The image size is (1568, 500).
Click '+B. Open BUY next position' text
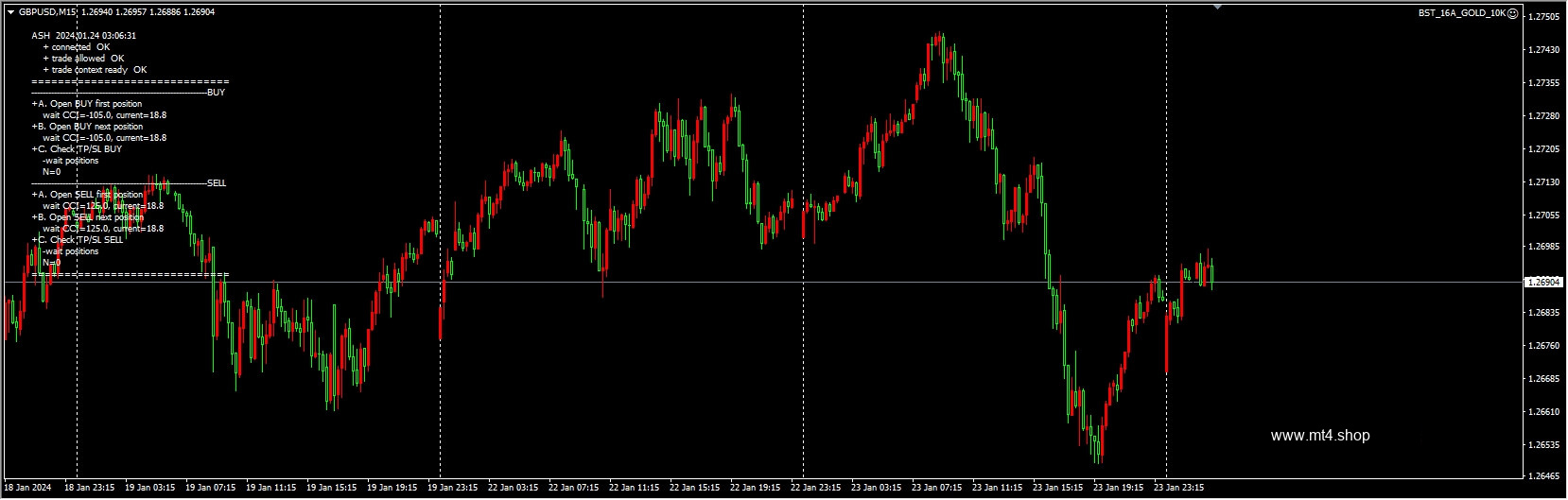(87, 127)
